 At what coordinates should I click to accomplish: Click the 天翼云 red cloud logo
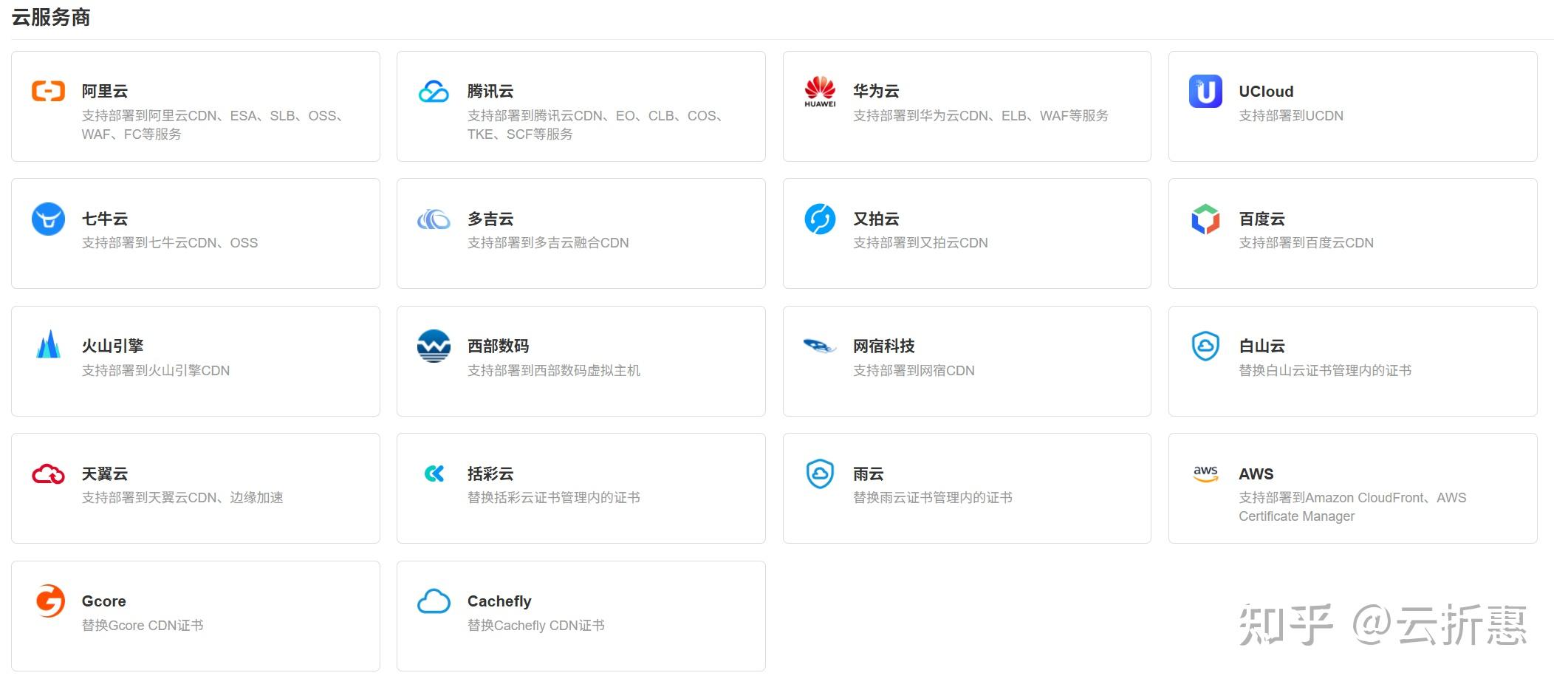coord(49,474)
